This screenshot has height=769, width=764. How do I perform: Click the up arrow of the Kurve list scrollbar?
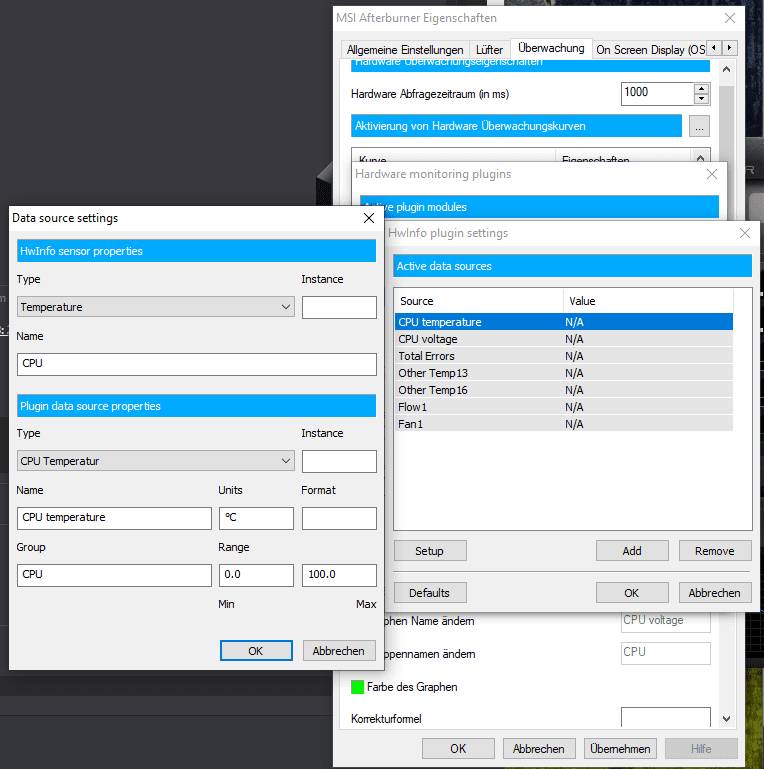[701, 157]
